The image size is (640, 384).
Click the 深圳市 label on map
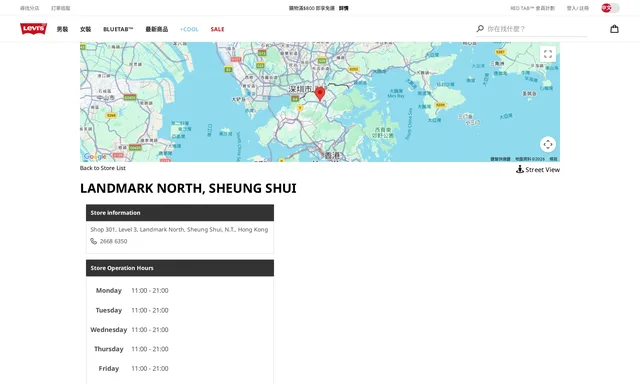(300, 89)
